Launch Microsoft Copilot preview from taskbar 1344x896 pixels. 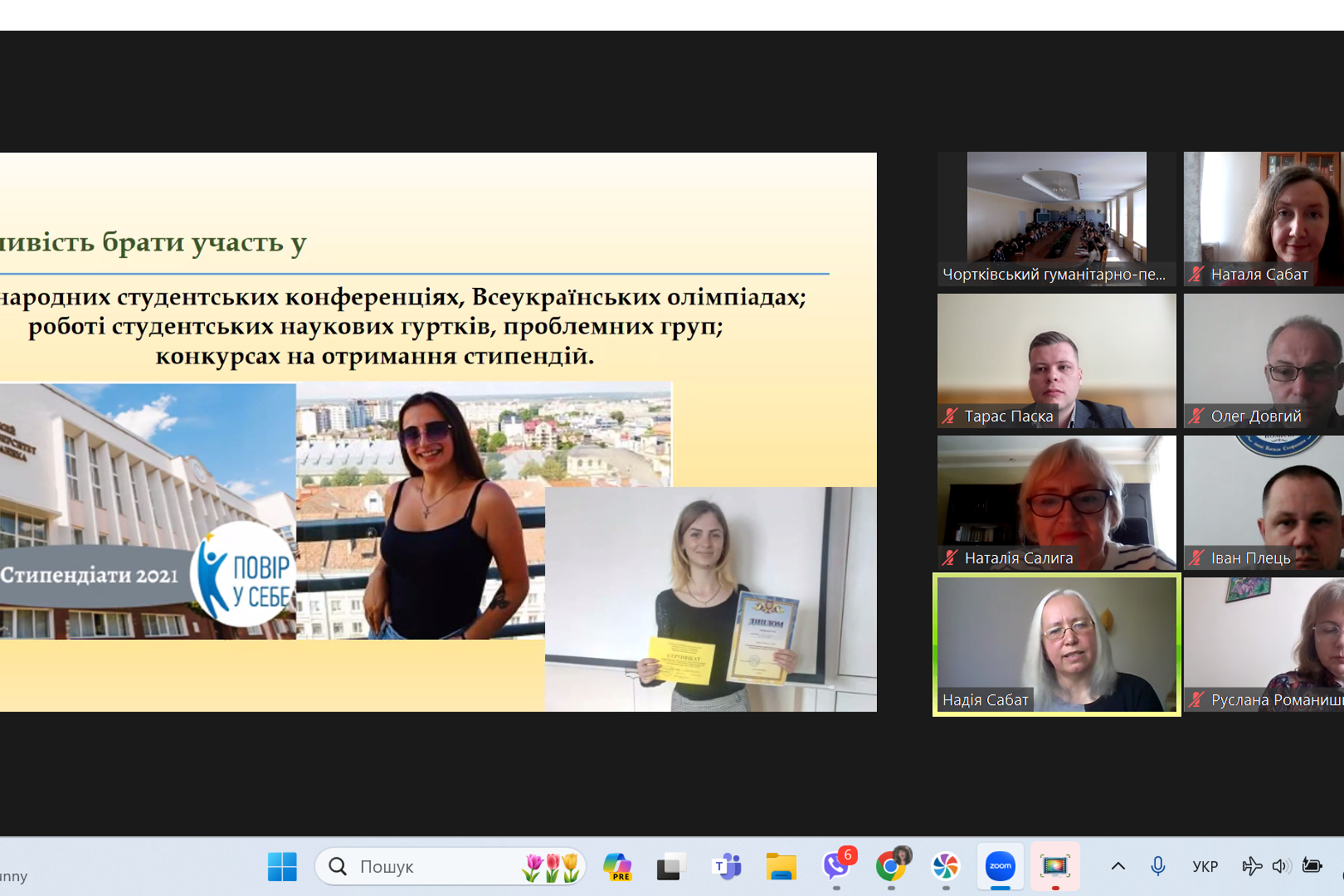pos(617,867)
